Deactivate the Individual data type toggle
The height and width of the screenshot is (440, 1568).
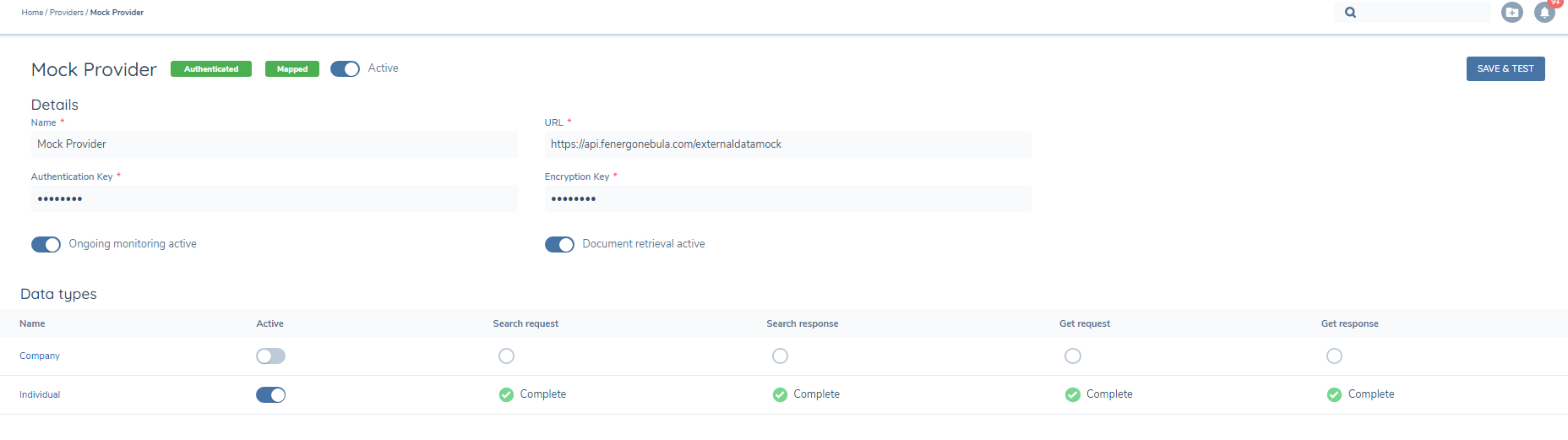tap(270, 394)
